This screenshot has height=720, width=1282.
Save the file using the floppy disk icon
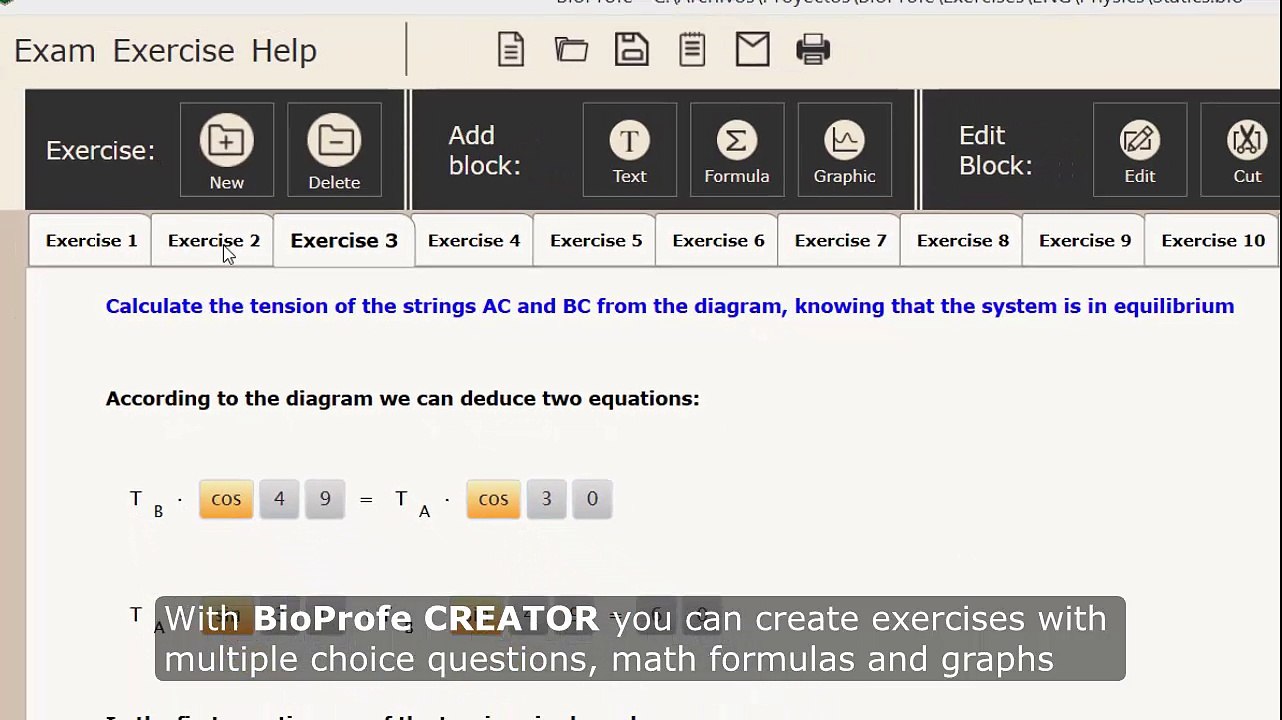click(x=631, y=50)
